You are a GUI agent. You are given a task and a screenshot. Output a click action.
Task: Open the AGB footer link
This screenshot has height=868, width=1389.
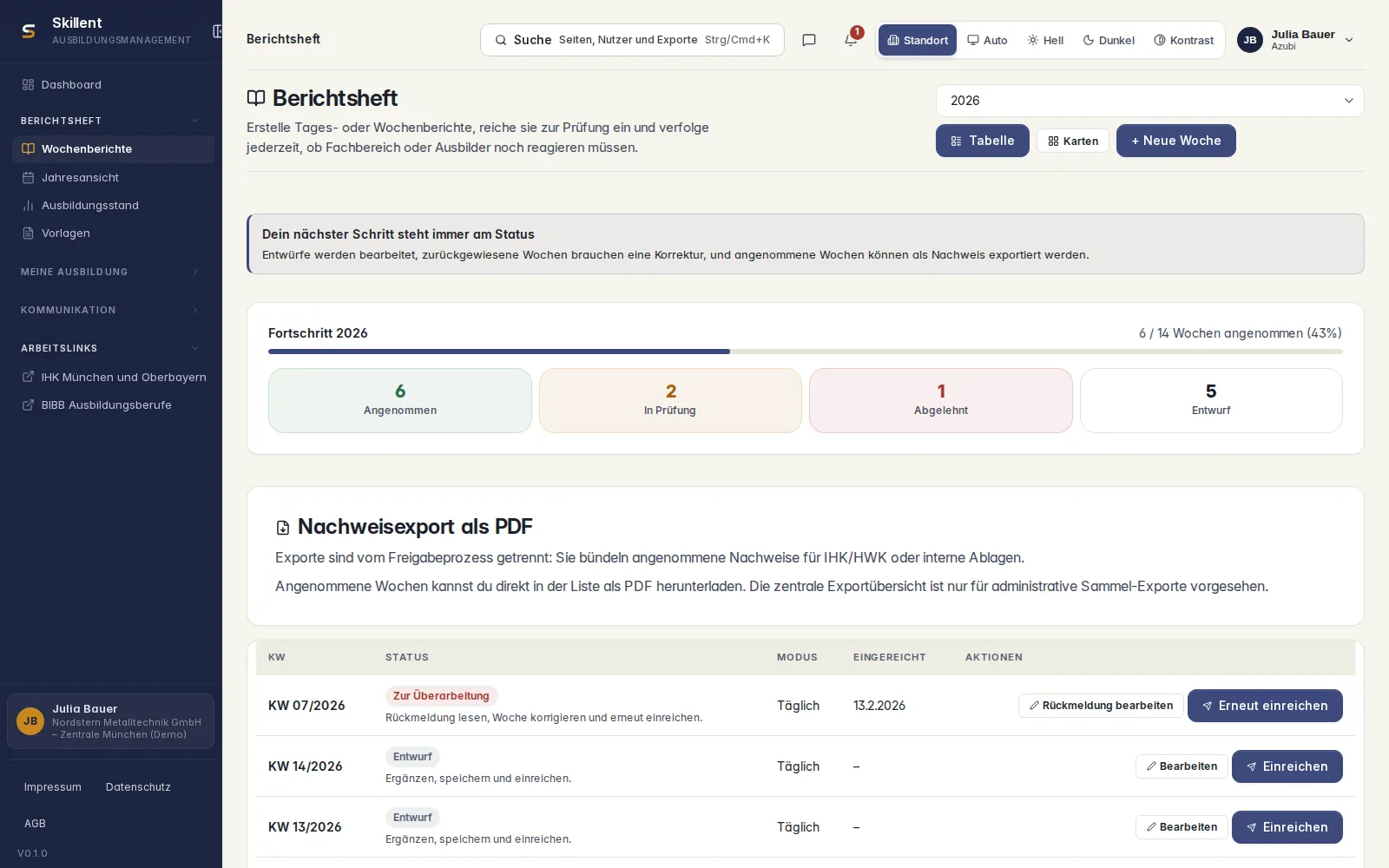(35, 824)
